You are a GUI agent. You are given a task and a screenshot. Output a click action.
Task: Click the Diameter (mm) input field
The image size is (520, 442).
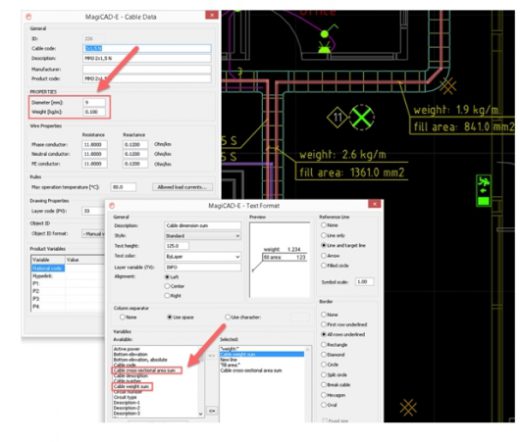(94, 102)
